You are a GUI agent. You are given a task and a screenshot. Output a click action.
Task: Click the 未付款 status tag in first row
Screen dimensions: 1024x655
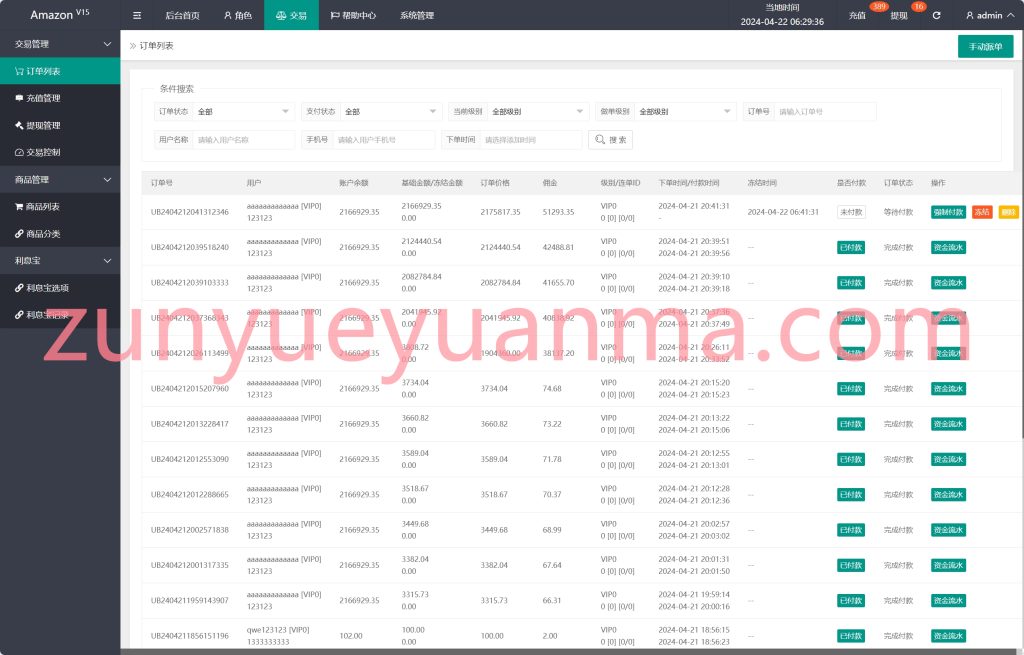click(x=851, y=212)
